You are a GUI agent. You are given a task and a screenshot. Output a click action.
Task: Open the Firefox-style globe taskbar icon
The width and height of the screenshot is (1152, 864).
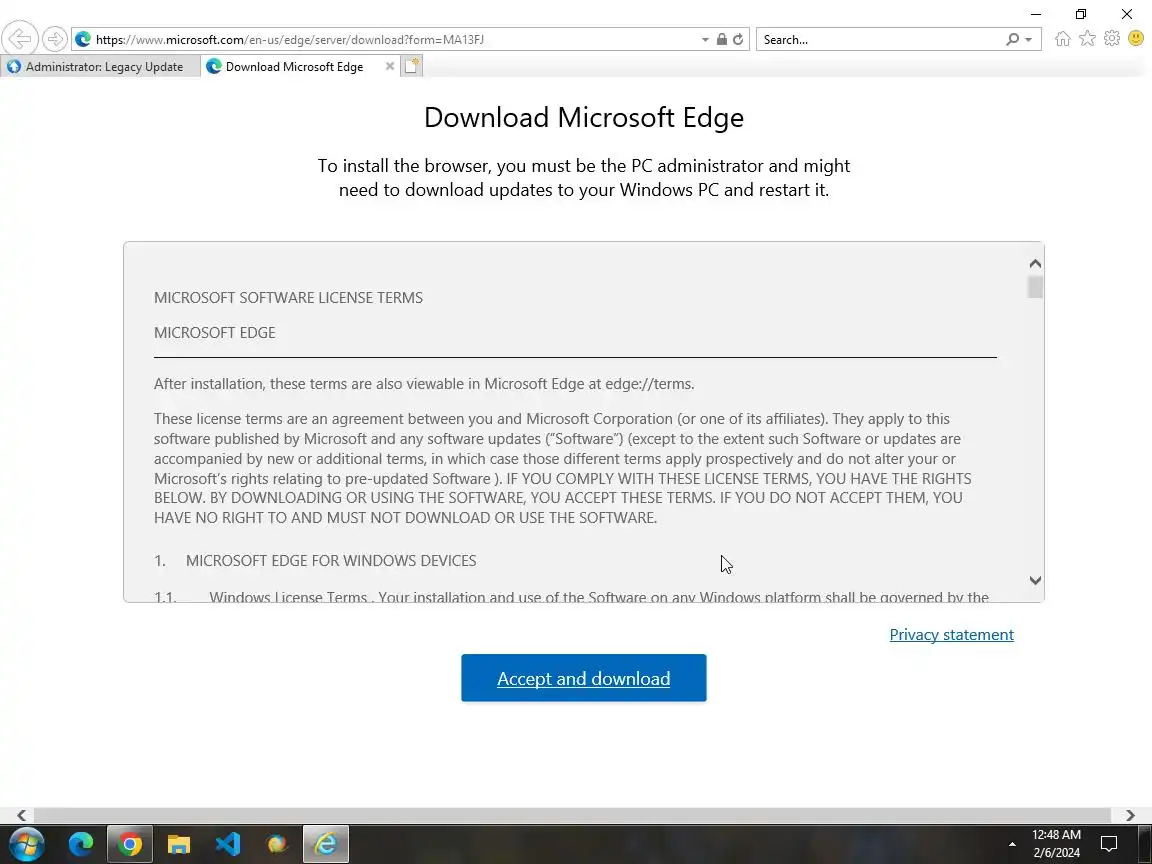coord(277,844)
